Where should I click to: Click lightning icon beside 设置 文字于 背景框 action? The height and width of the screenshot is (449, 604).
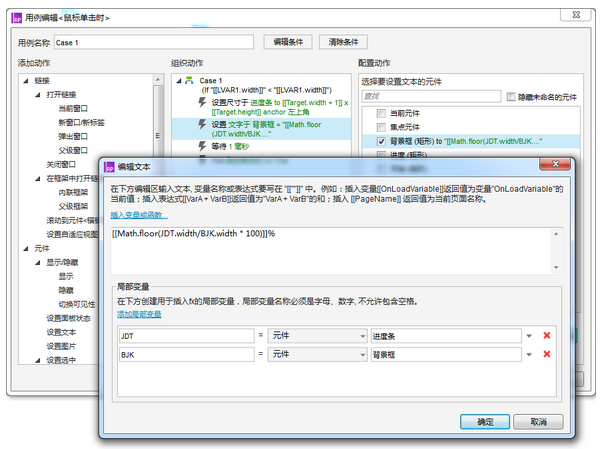(x=201, y=124)
